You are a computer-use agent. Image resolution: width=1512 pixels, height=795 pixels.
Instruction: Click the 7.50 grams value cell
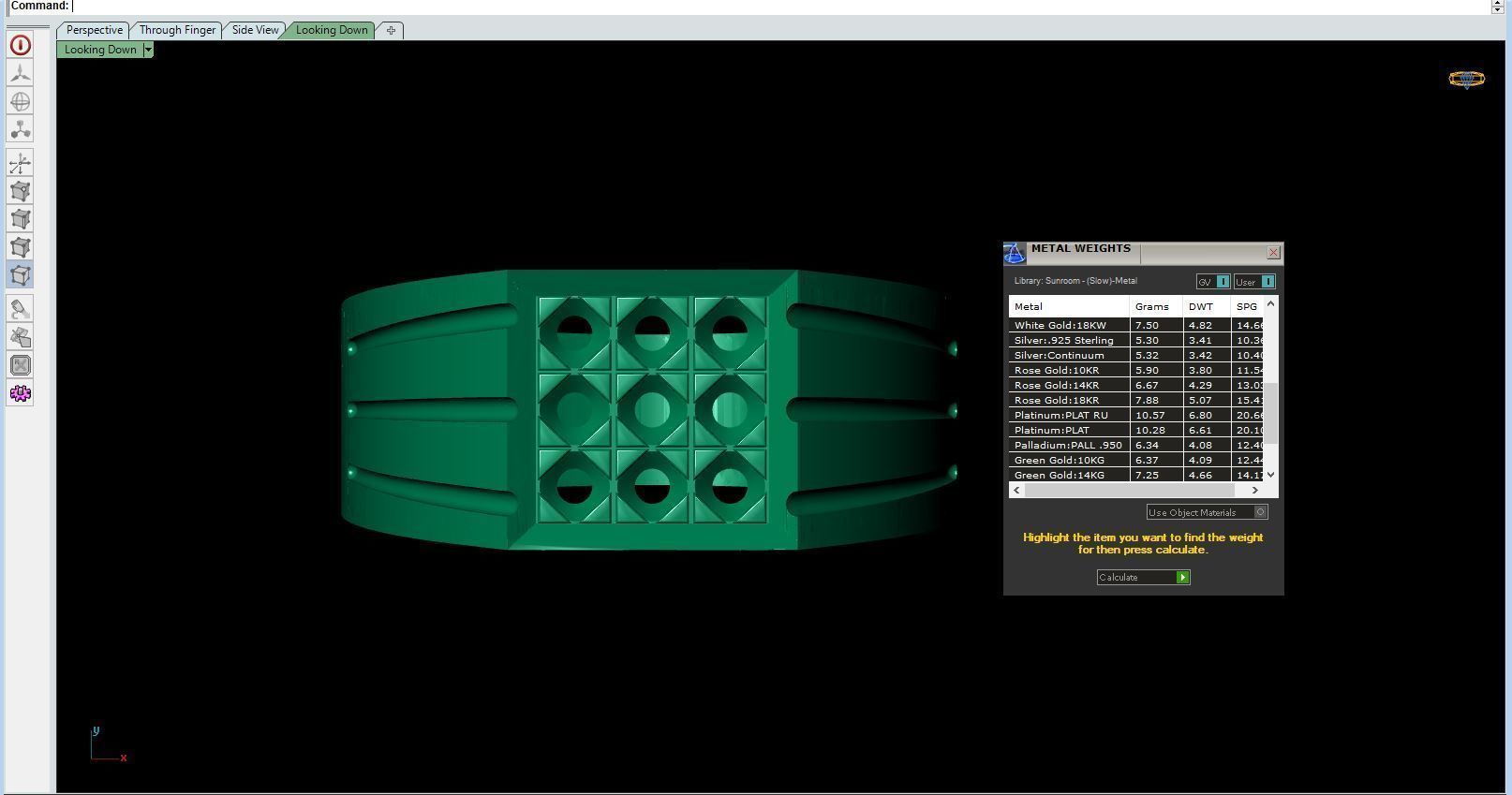1156,325
